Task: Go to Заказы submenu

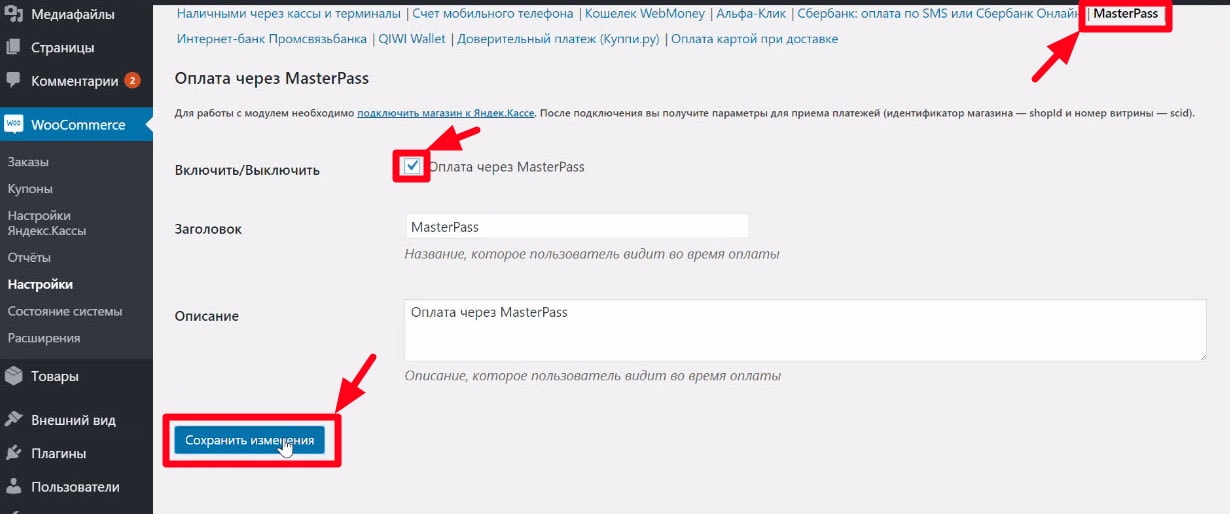Action: (28, 162)
